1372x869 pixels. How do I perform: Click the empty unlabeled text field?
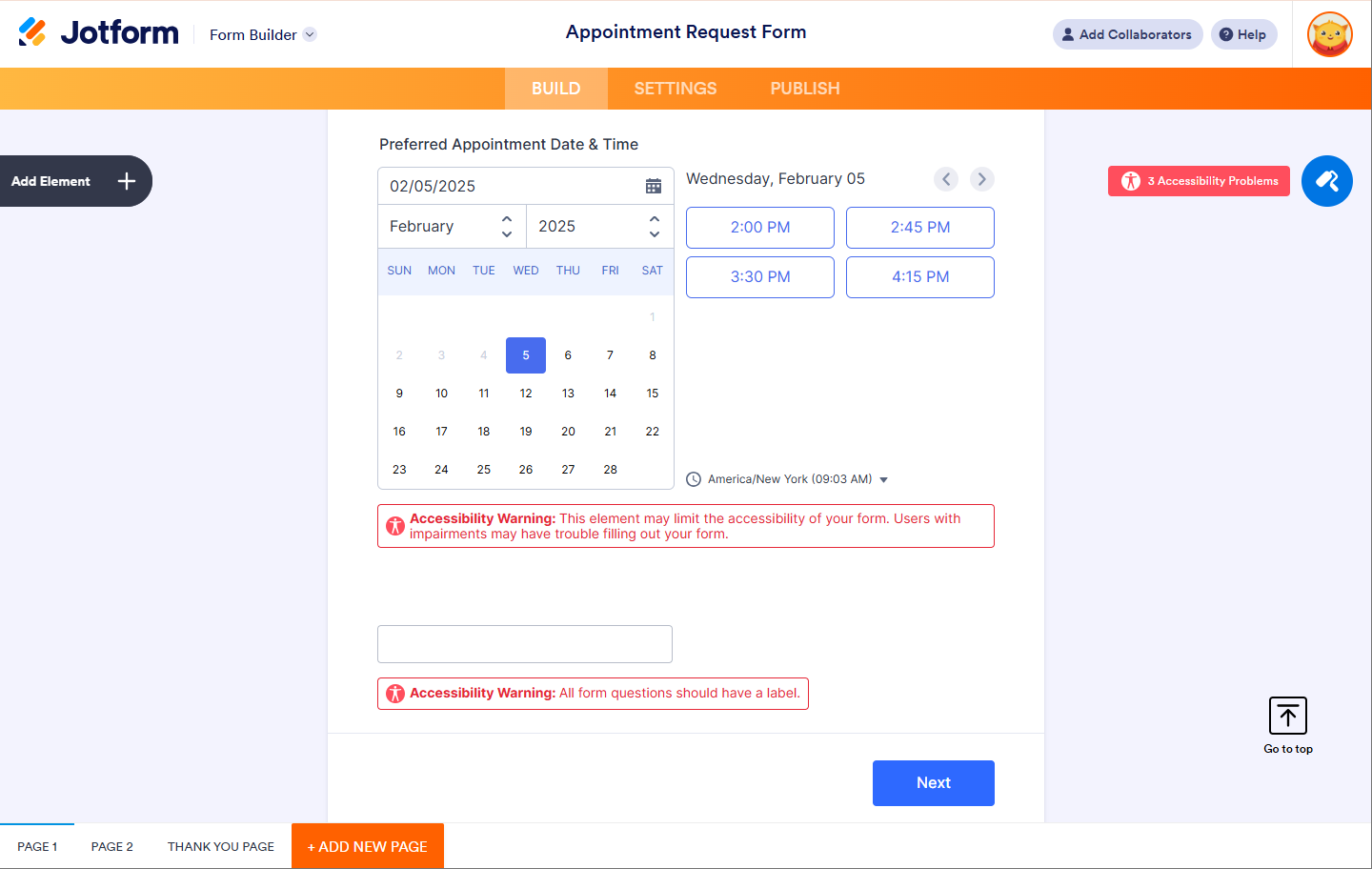[x=525, y=644]
